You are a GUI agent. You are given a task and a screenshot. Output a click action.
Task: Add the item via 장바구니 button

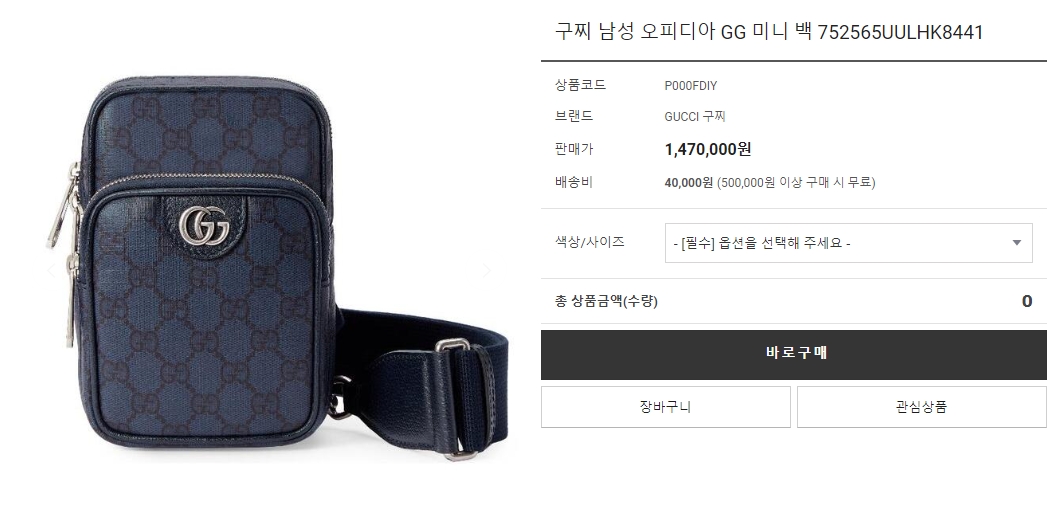point(666,407)
